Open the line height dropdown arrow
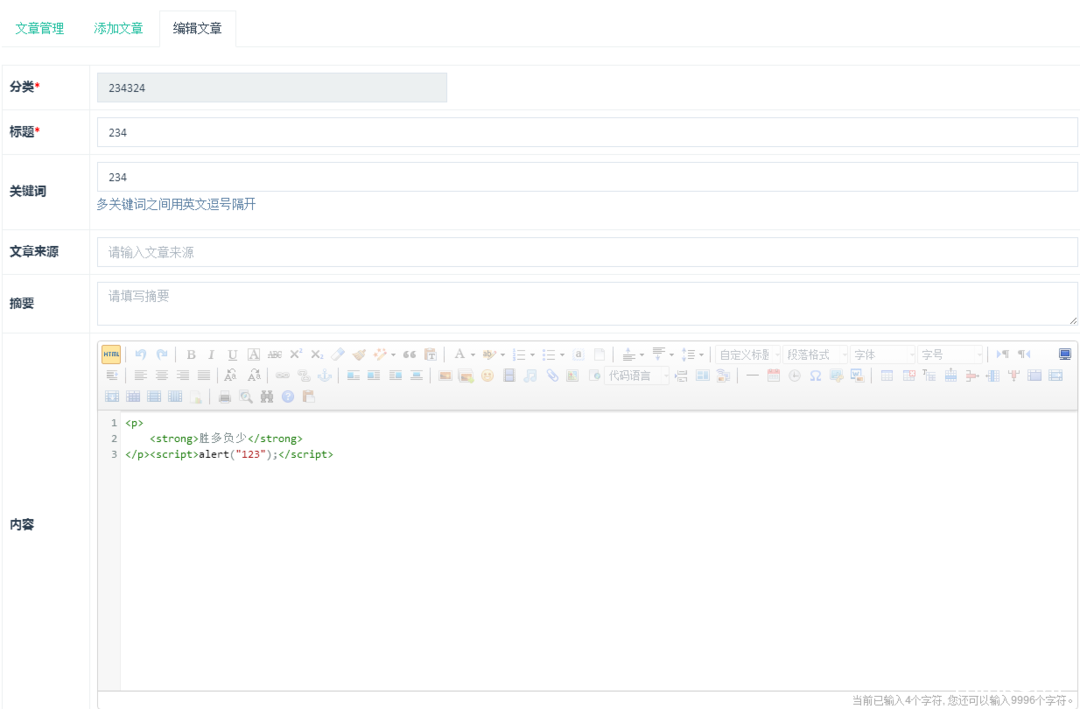This screenshot has width=1080, height=709. pyautogui.click(x=701, y=355)
